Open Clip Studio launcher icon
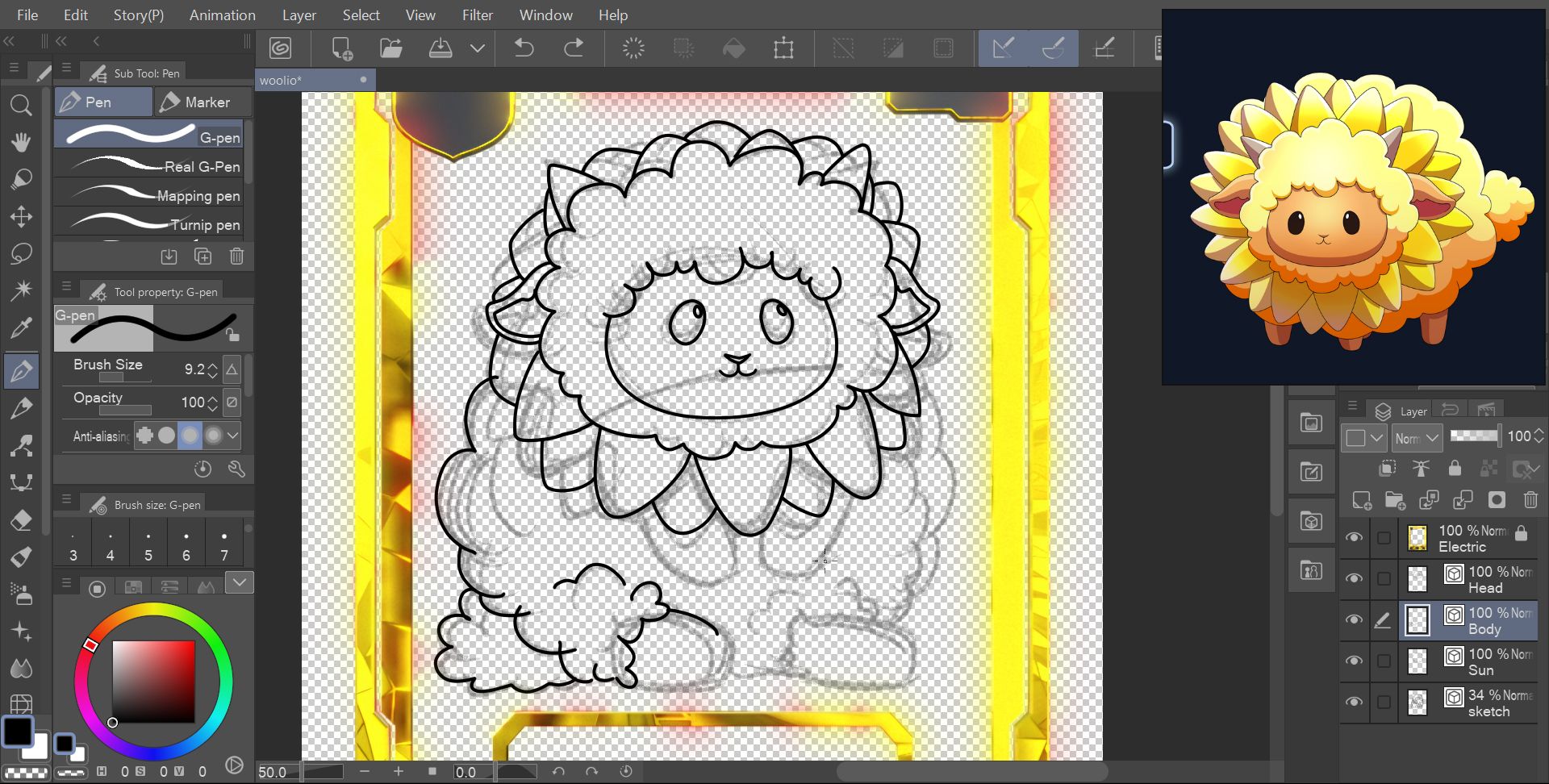Image resolution: width=1549 pixels, height=784 pixels. pyautogui.click(x=281, y=48)
